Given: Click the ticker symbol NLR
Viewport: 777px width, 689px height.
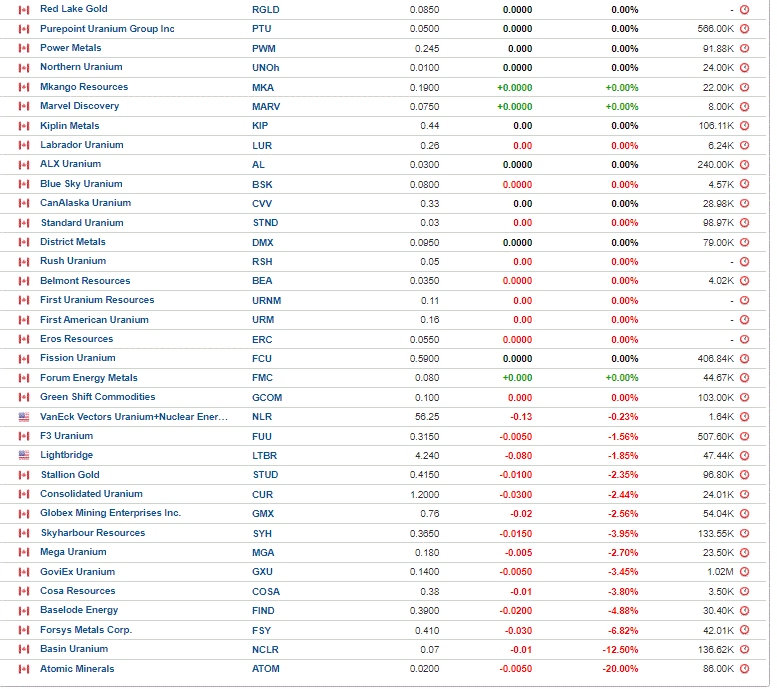Looking at the screenshot, I should click(x=262, y=417).
